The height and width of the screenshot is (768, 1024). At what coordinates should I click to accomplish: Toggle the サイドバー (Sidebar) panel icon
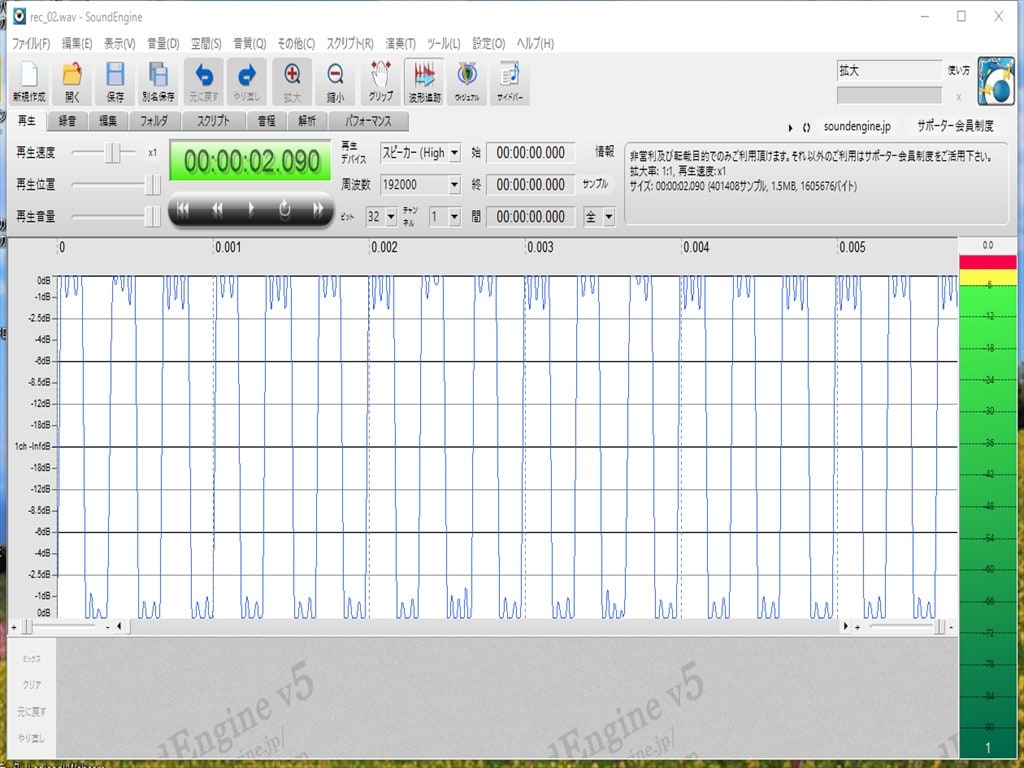pyautogui.click(x=510, y=80)
